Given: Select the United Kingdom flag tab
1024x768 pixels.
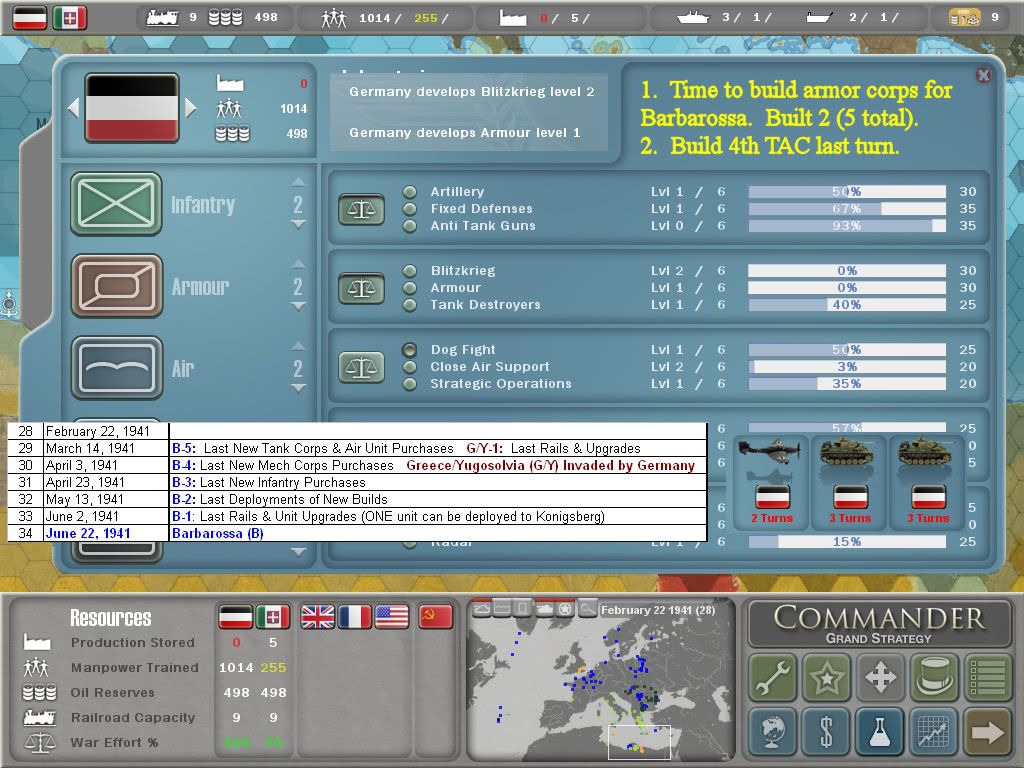Looking at the screenshot, I should pyautogui.click(x=317, y=617).
